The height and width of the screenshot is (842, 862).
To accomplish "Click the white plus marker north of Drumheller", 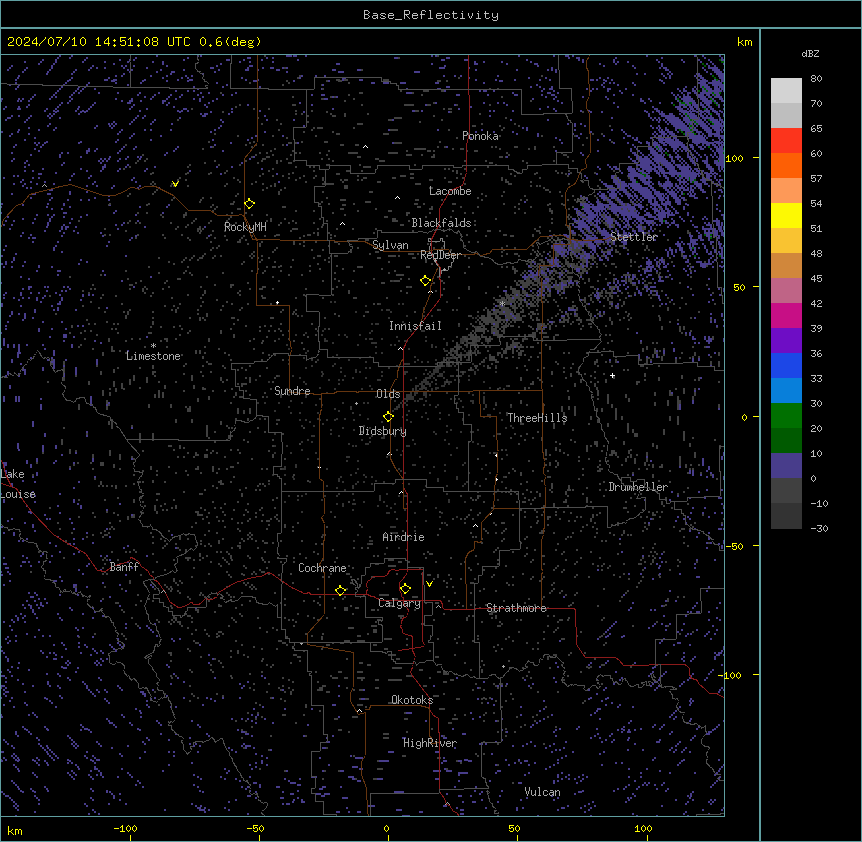I will click(612, 376).
